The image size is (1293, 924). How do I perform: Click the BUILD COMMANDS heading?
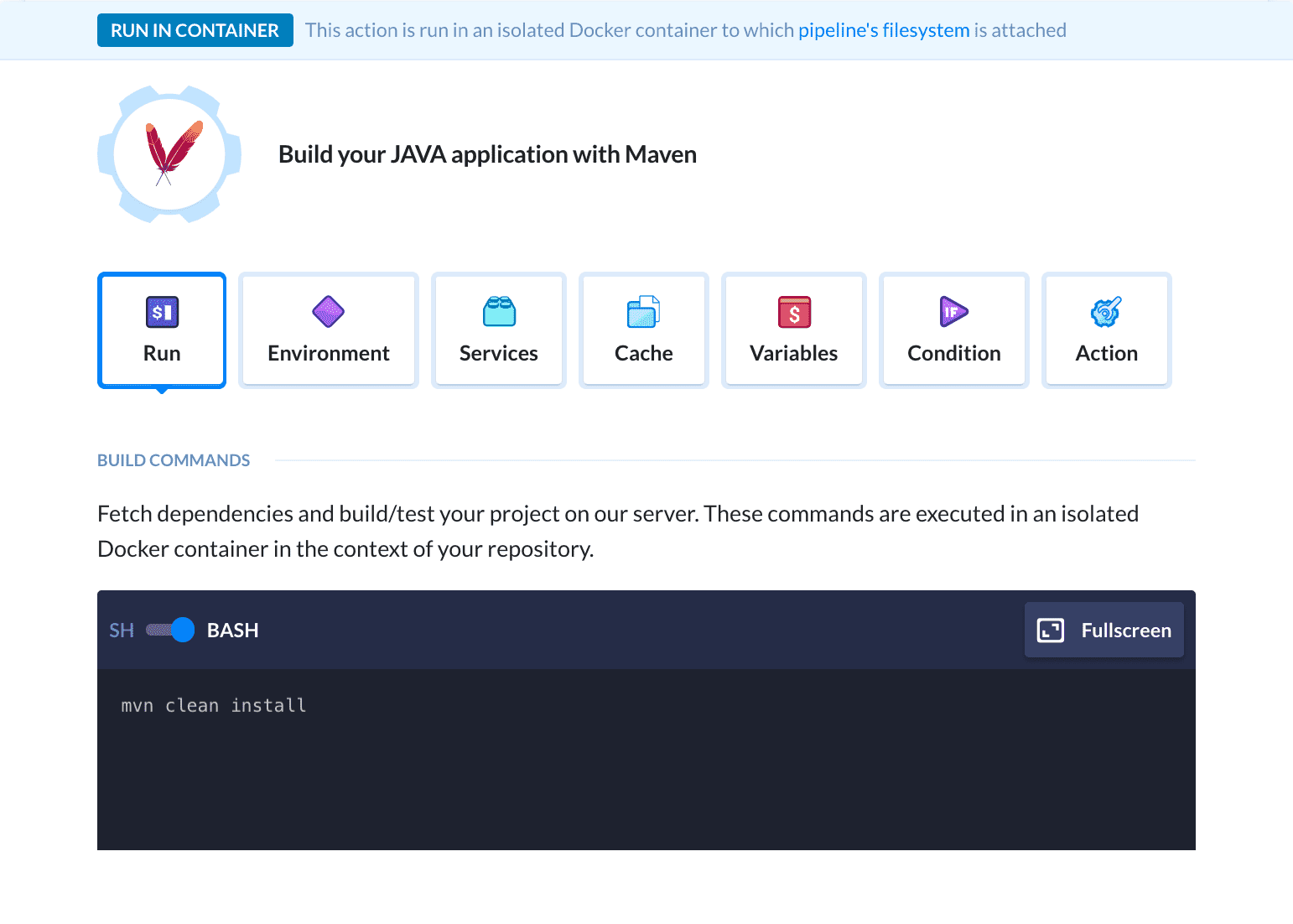coord(174,460)
